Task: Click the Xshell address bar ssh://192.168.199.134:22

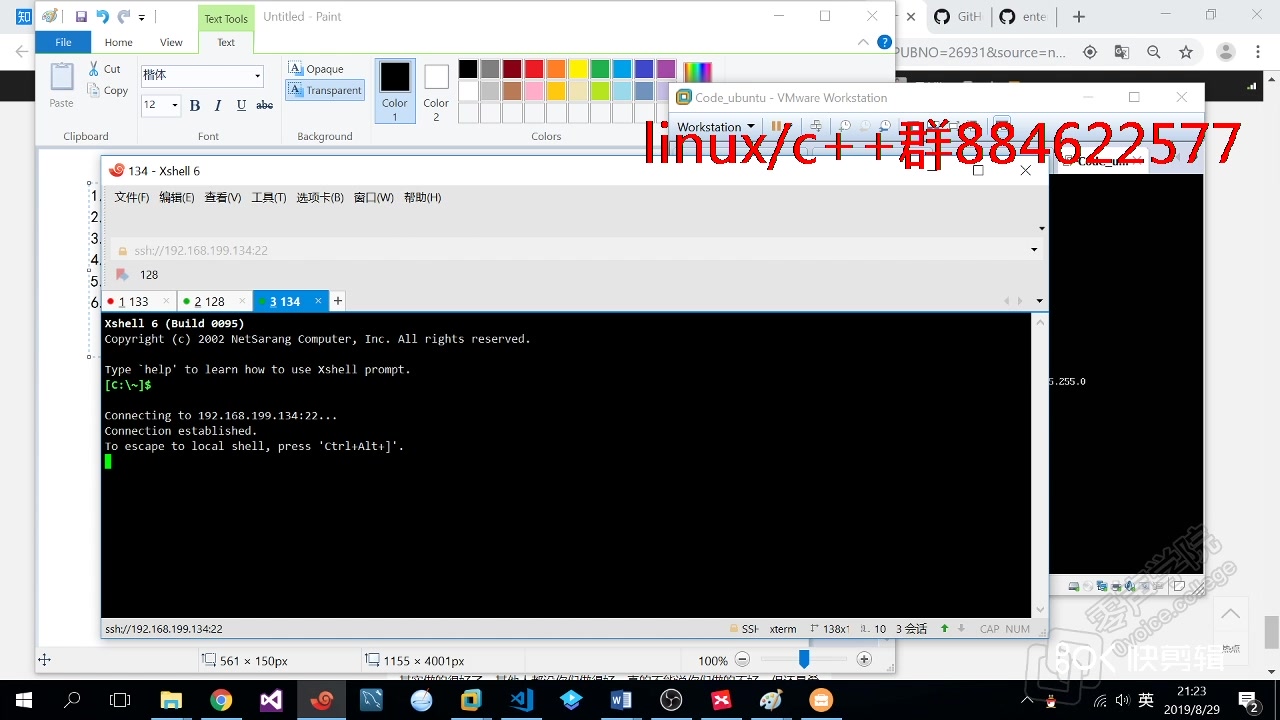Action: click(570, 250)
